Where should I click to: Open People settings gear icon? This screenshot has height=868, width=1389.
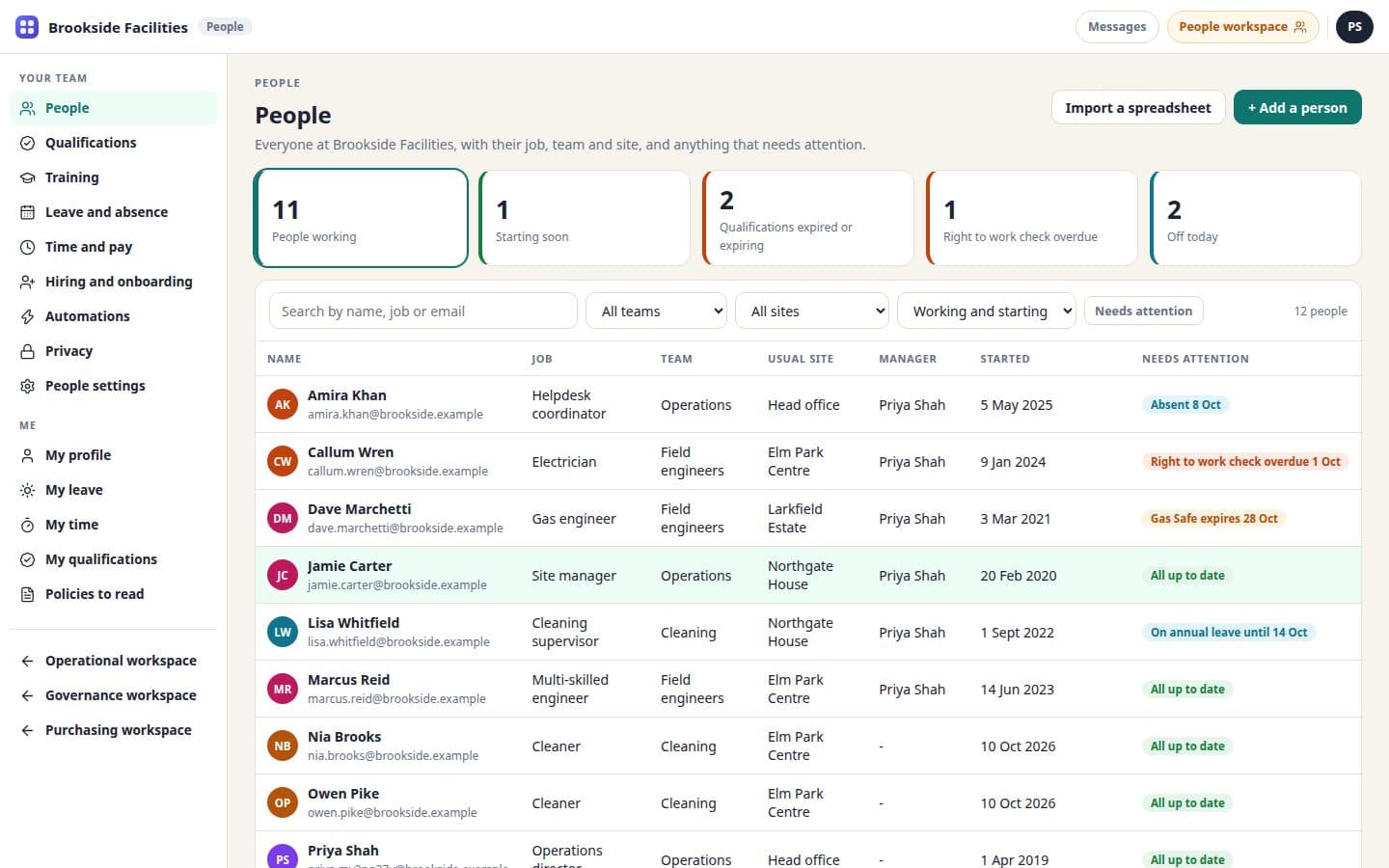tap(28, 386)
